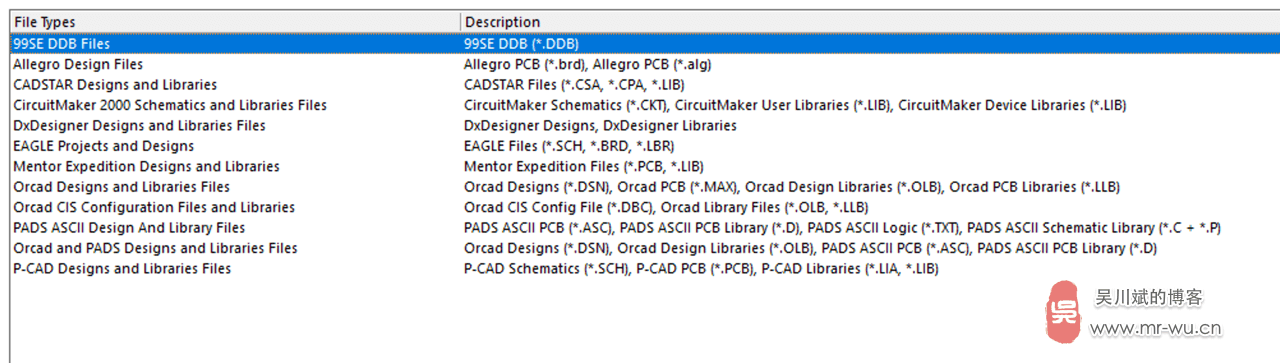Click the 99SE DDB (*.DDB) description
1280x363 pixels.
pos(521,44)
